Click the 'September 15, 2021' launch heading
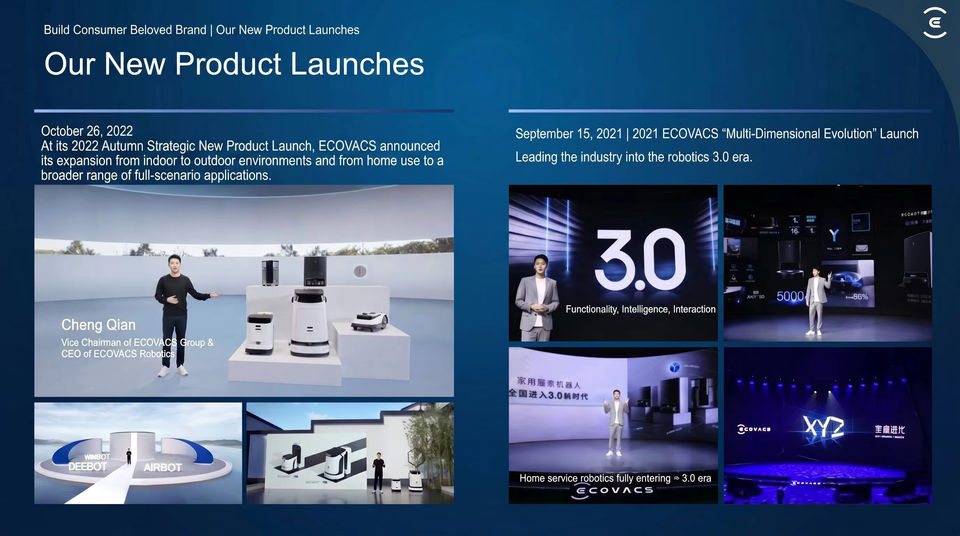 pos(716,134)
